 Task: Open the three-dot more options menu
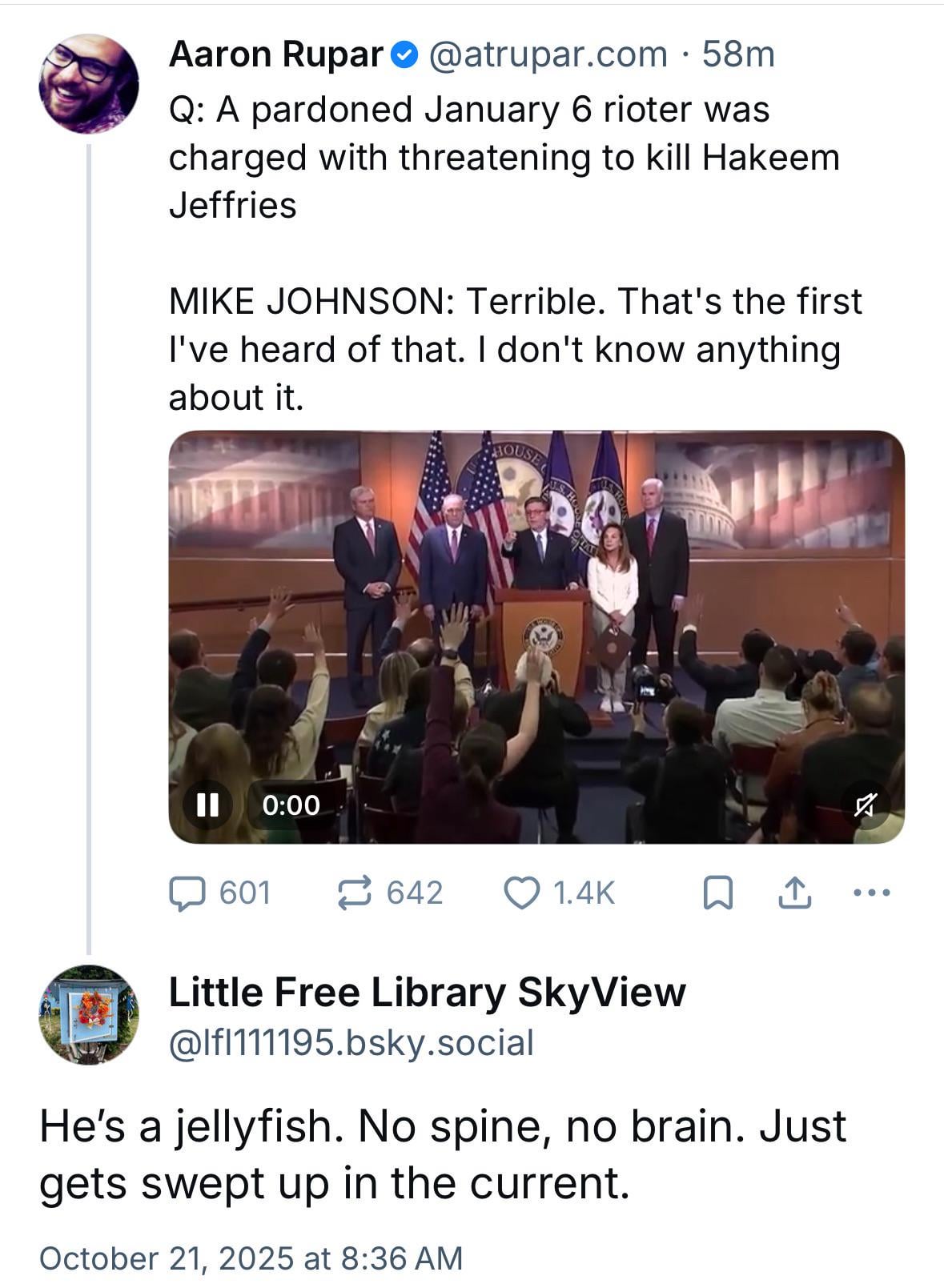(x=870, y=892)
